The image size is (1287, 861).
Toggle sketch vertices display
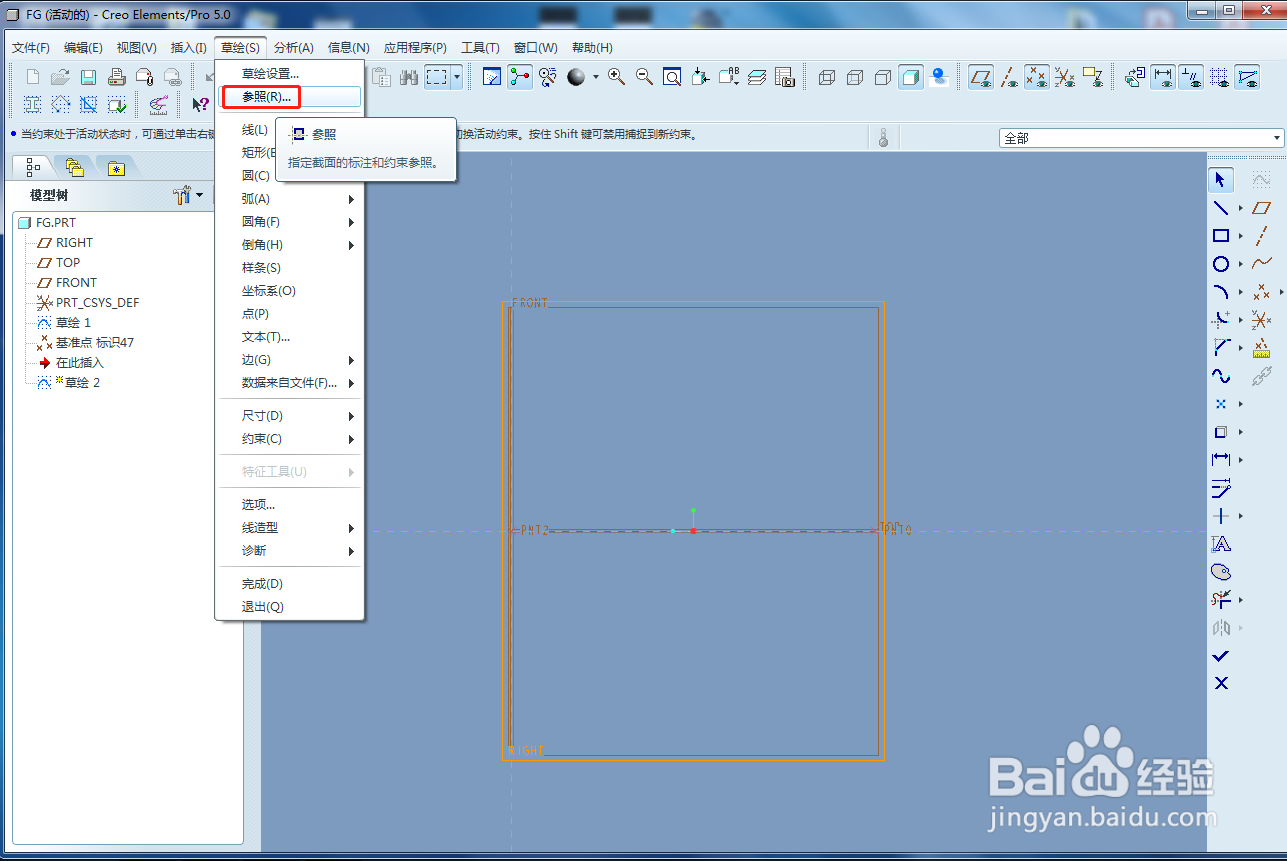[x=1247, y=77]
